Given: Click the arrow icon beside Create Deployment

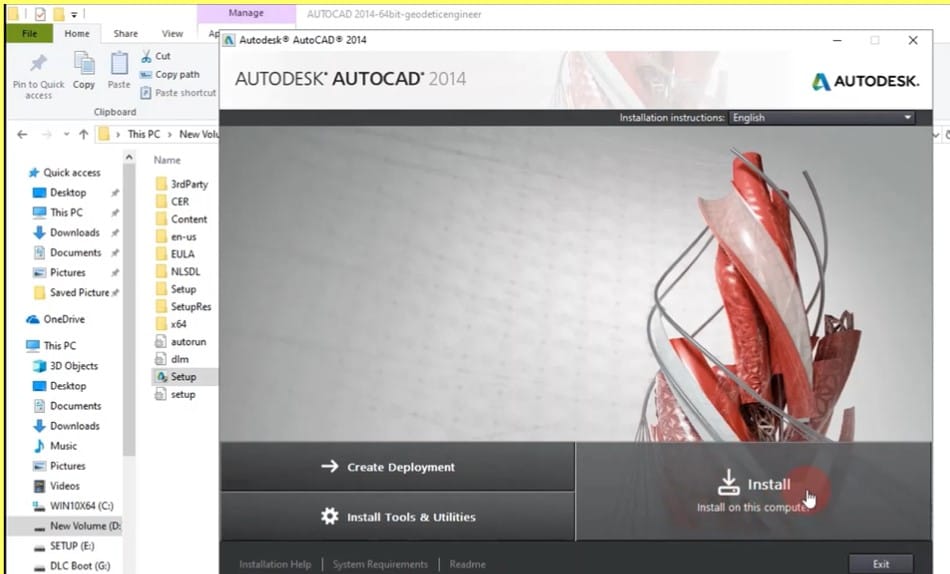Looking at the screenshot, I should (x=330, y=466).
